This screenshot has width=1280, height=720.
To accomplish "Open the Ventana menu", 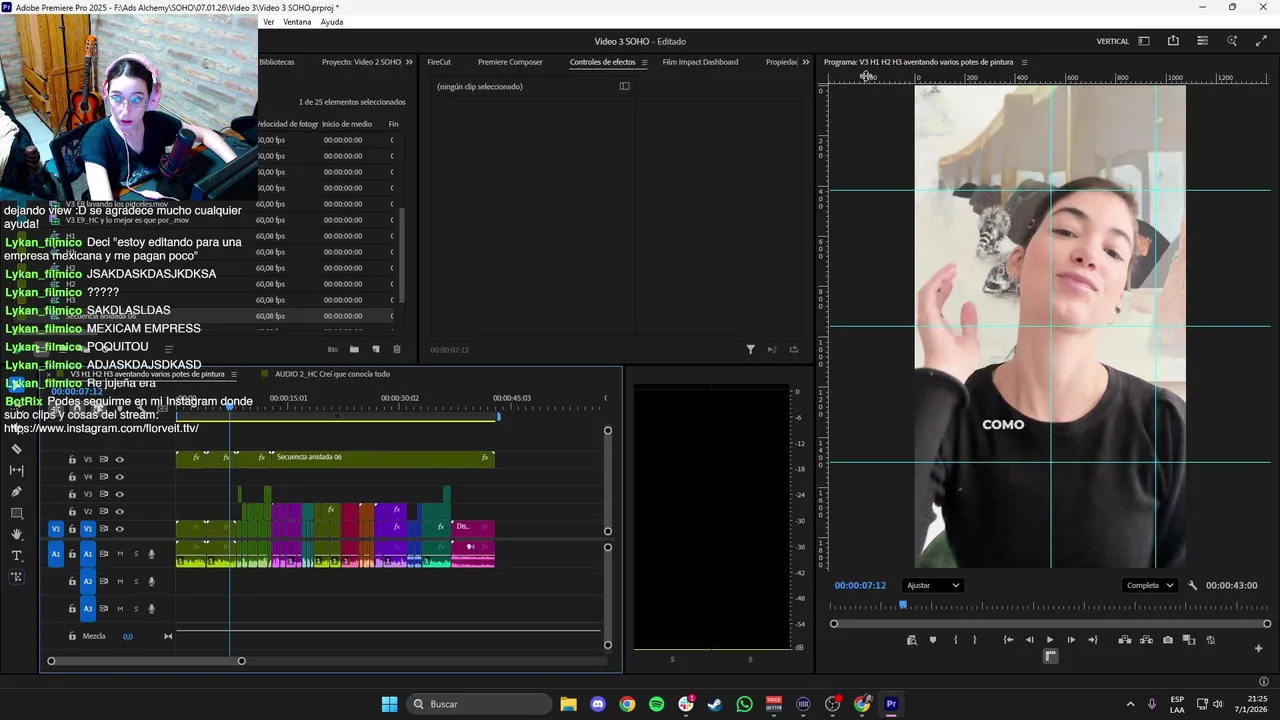I will coord(297,22).
